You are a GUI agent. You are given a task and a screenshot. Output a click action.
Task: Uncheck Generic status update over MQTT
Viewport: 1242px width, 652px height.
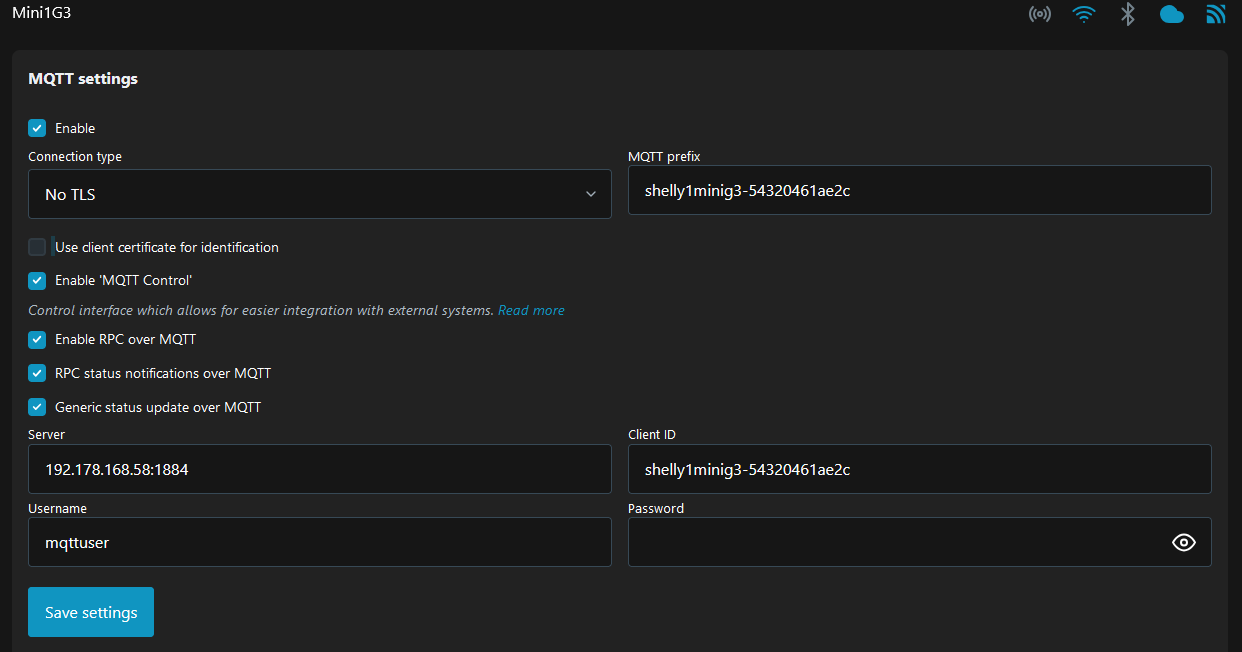pos(37,407)
